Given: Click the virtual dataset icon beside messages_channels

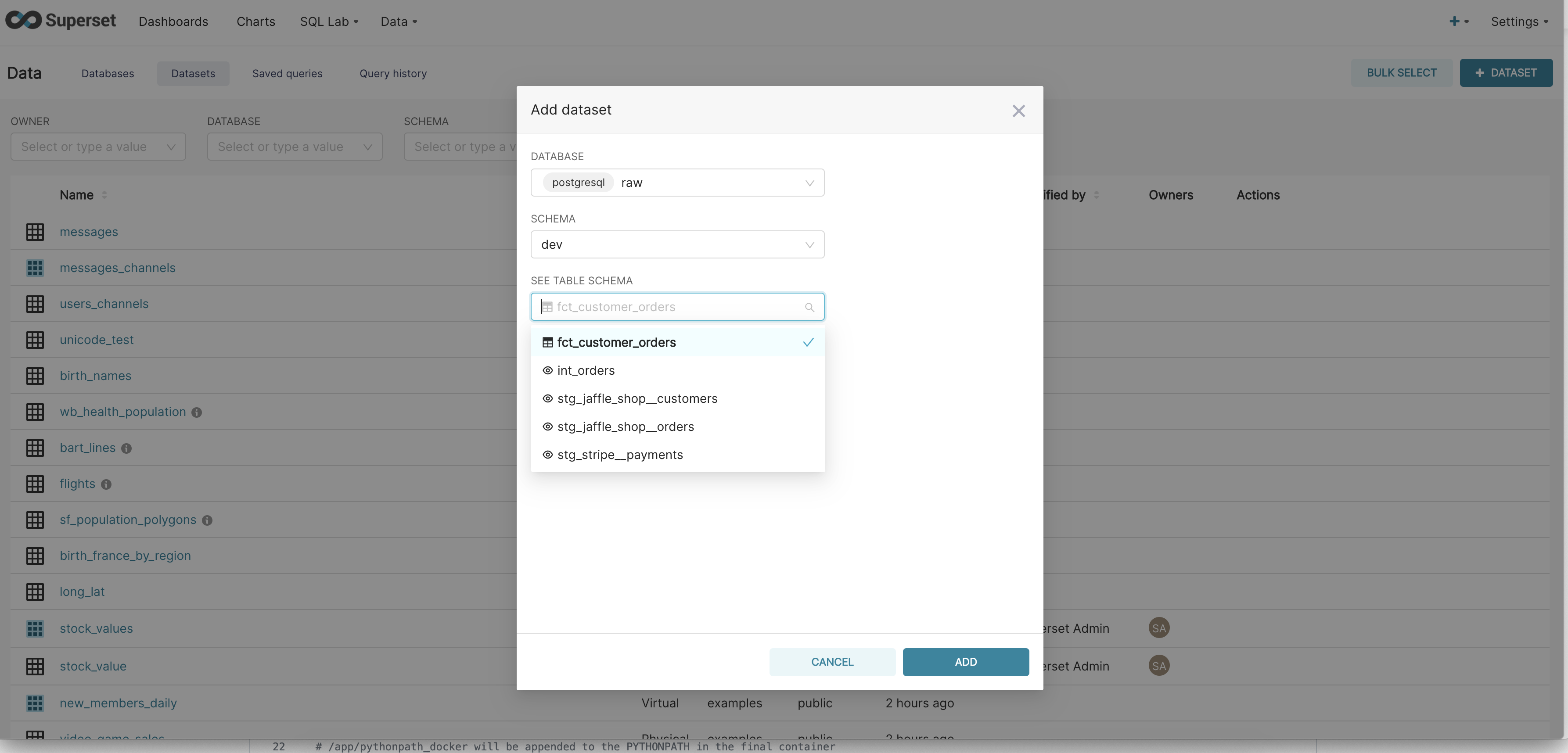Looking at the screenshot, I should 35,268.
